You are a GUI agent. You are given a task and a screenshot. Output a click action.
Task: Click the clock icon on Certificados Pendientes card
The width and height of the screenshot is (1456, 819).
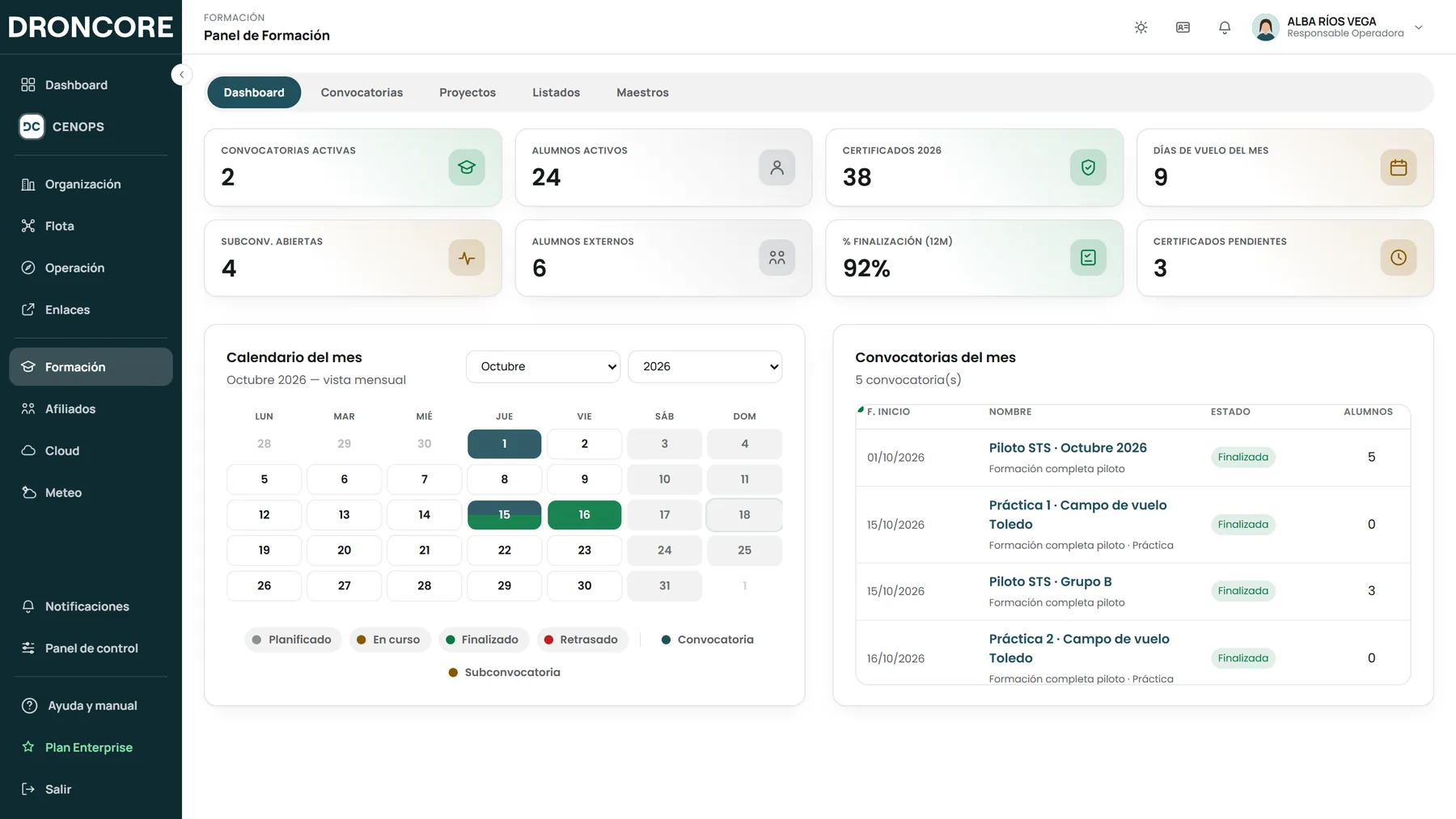pos(1399,258)
